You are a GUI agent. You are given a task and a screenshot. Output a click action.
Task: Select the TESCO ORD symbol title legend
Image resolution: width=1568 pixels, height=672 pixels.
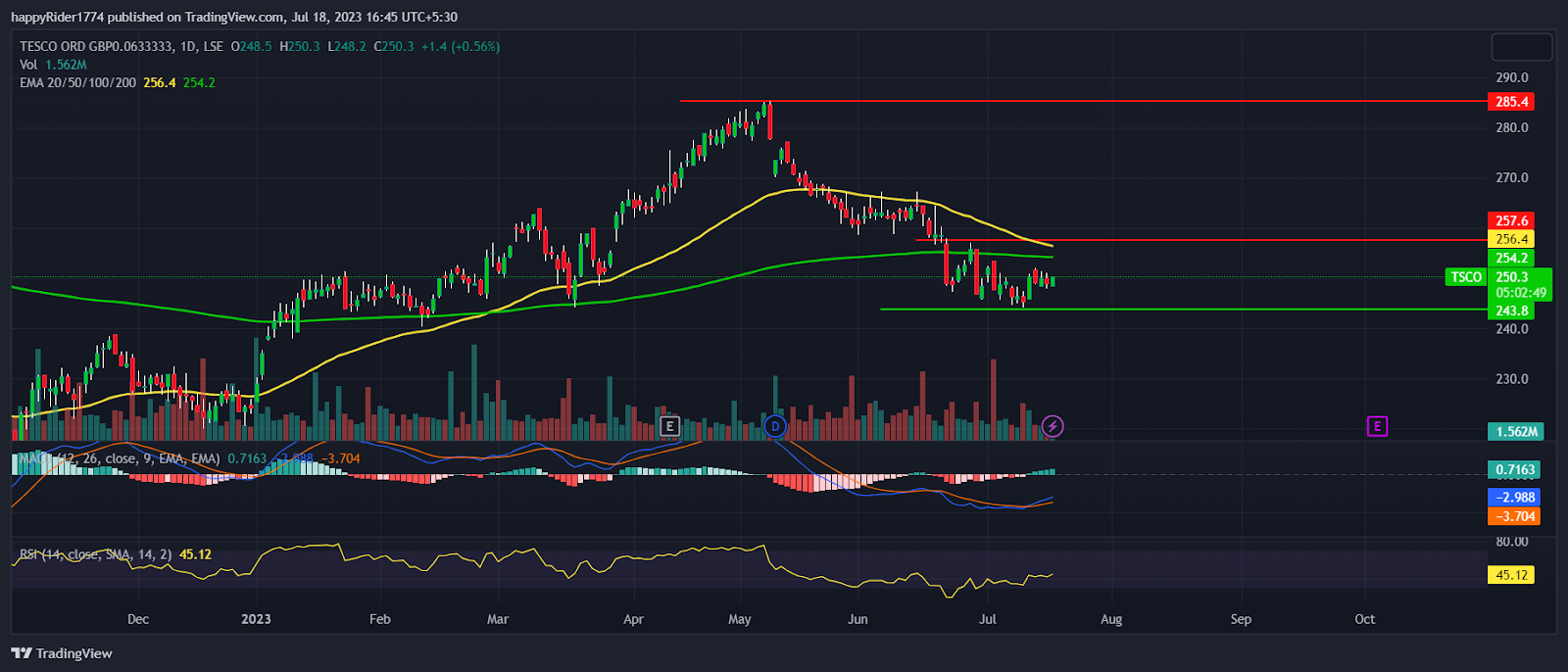click(122, 46)
